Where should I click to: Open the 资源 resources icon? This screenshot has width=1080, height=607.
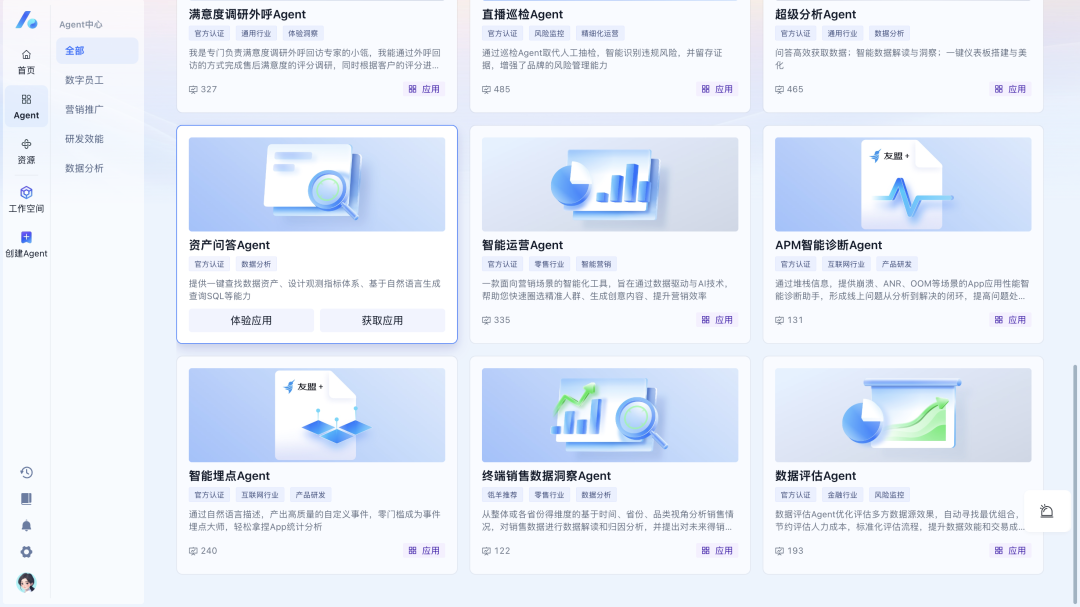[x=26, y=150]
